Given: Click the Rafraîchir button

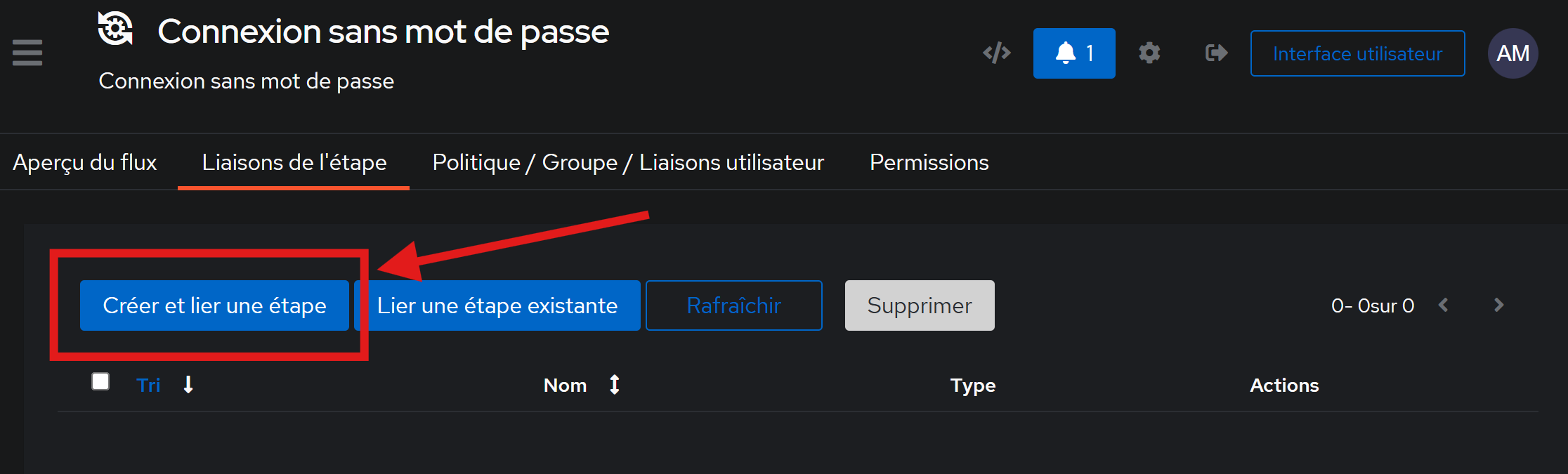Looking at the screenshot, I should (x=734, y=305).
